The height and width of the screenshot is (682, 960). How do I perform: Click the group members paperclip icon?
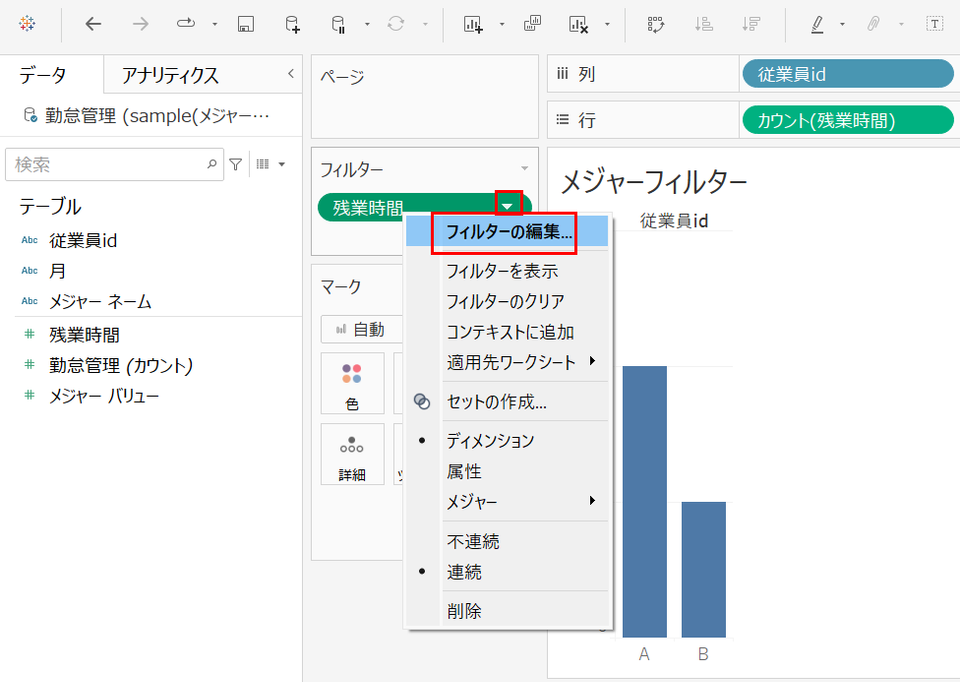874,24
